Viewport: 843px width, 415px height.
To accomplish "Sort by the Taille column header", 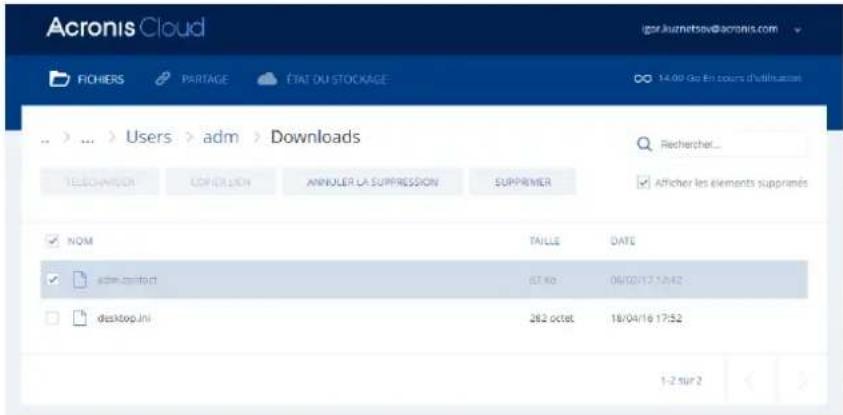I will [x=545, y=241].
